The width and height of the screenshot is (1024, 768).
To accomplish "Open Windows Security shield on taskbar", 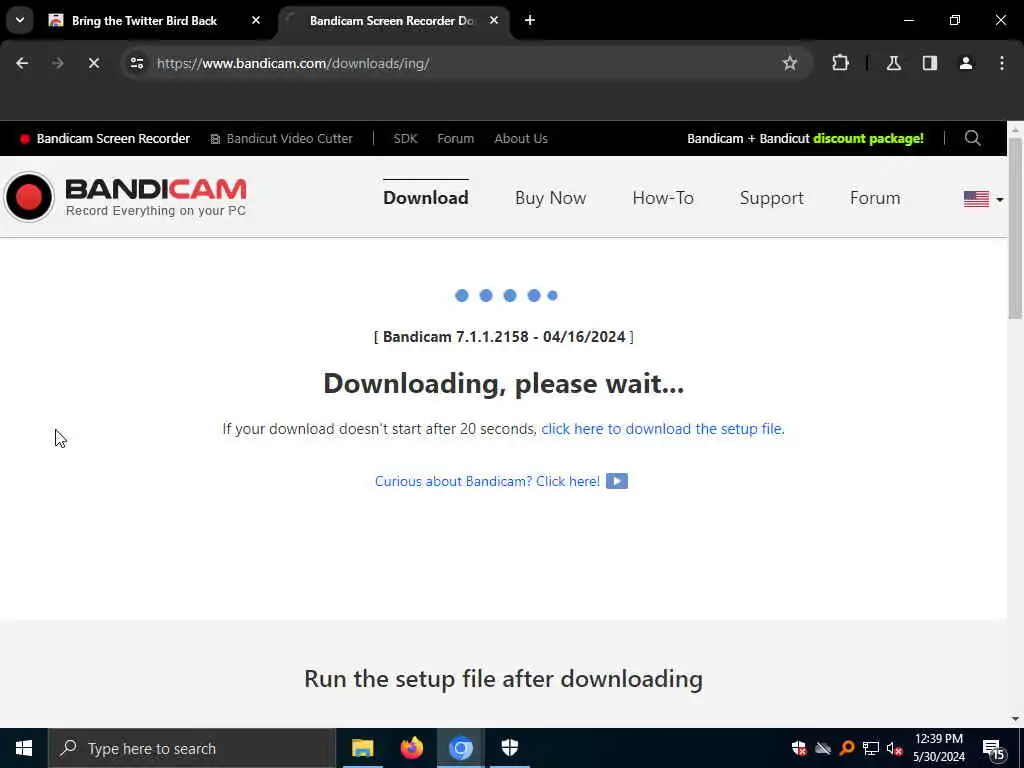I will (509, 748).
